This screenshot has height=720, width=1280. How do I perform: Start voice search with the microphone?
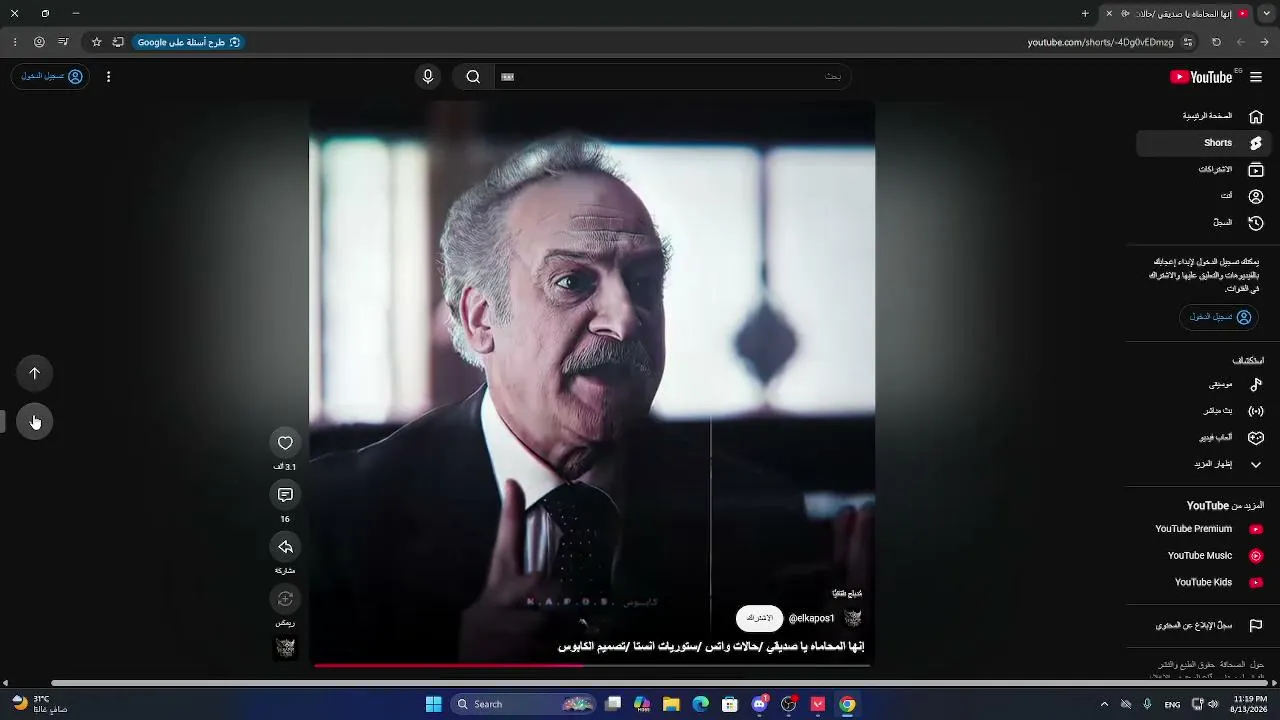click(428, 77)
